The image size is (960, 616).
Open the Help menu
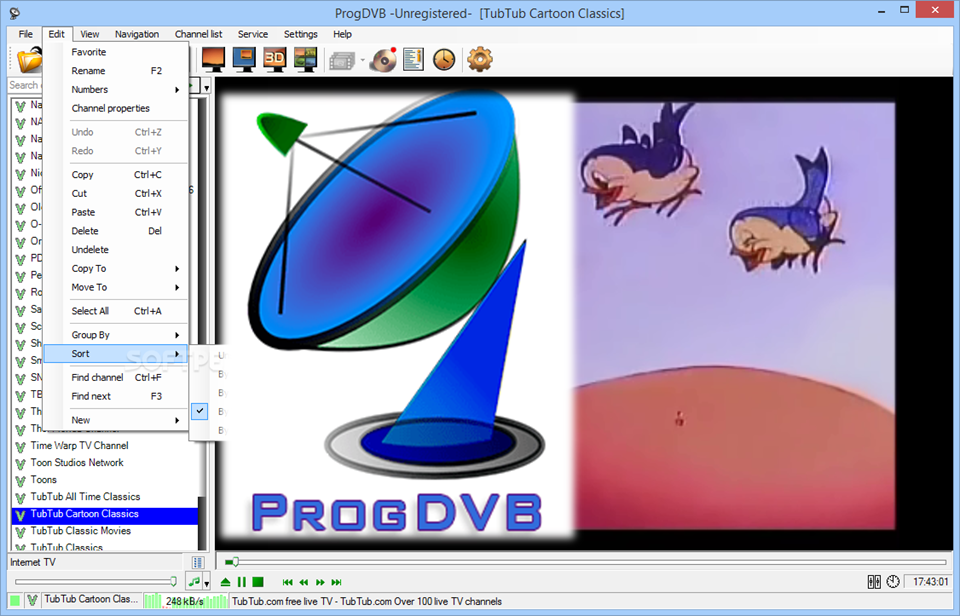coord(342,34)
